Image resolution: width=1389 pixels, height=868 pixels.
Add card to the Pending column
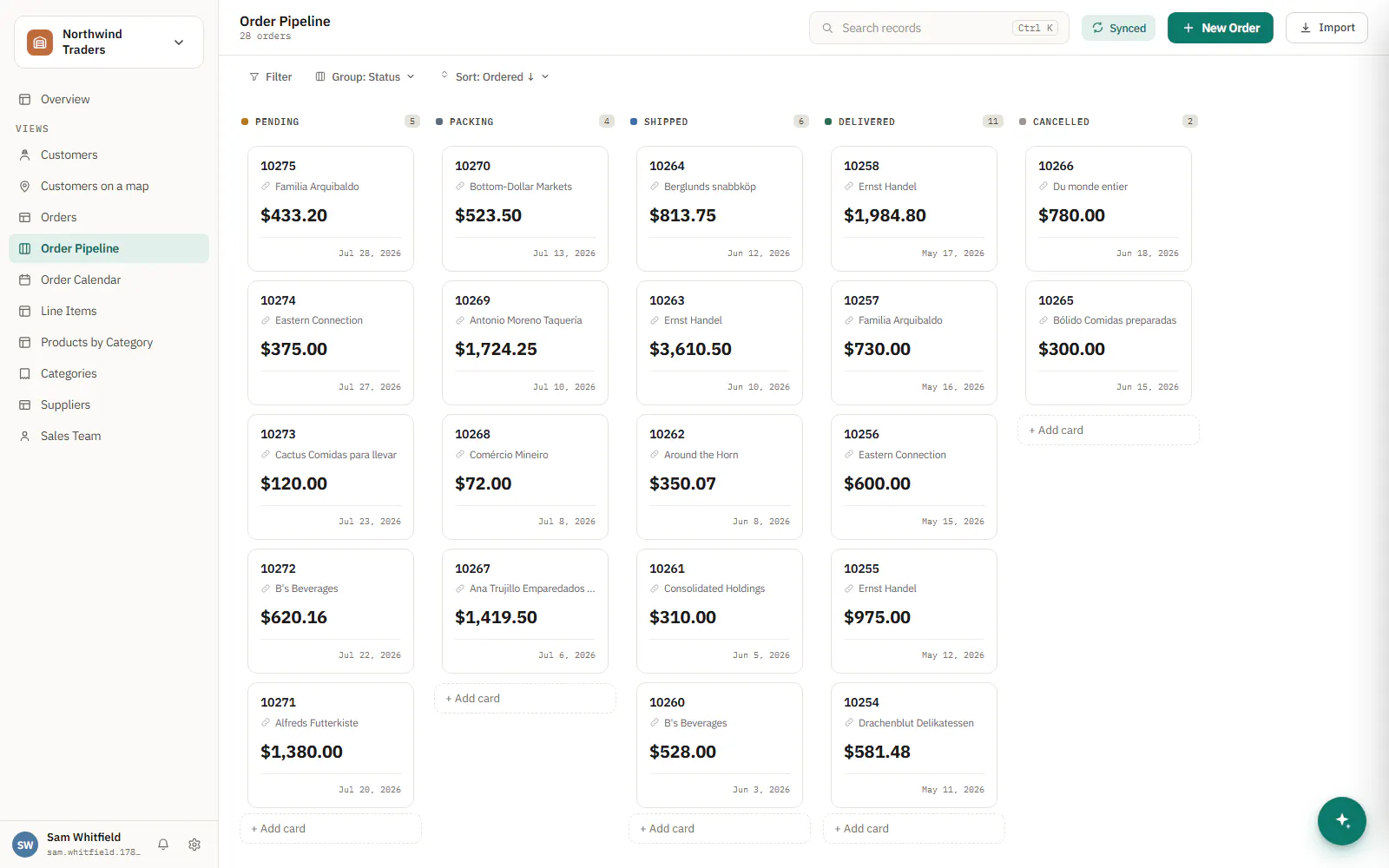click(x=331, y=829)
